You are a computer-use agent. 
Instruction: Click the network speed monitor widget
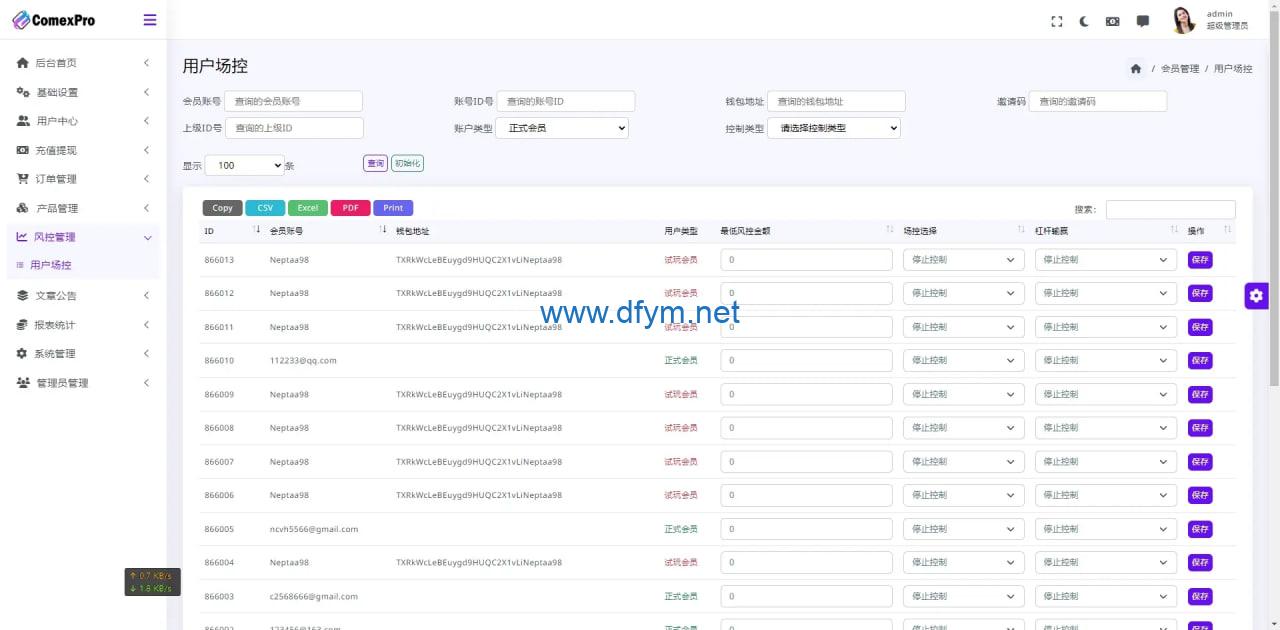point(152,582)
